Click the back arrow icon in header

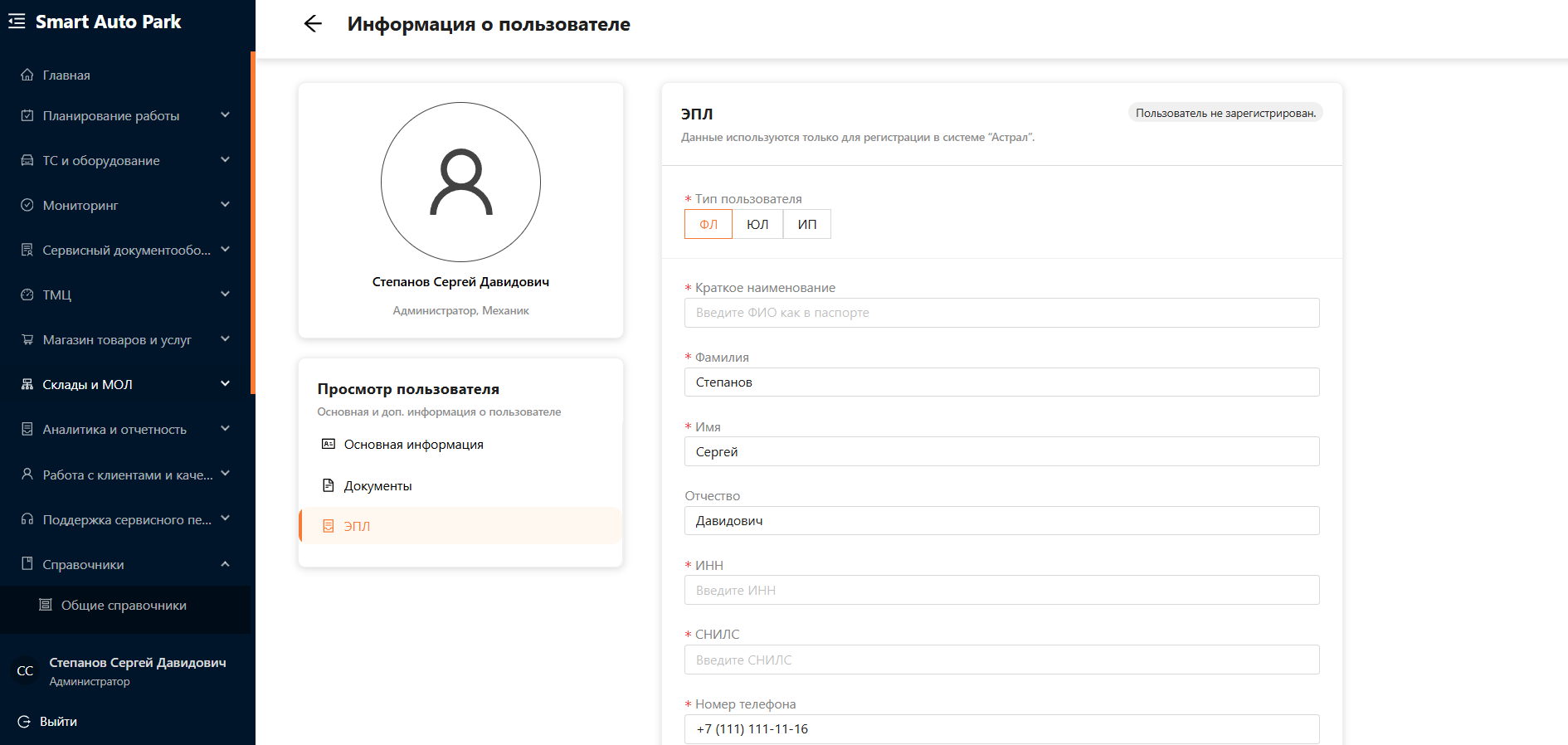[313, 24]
